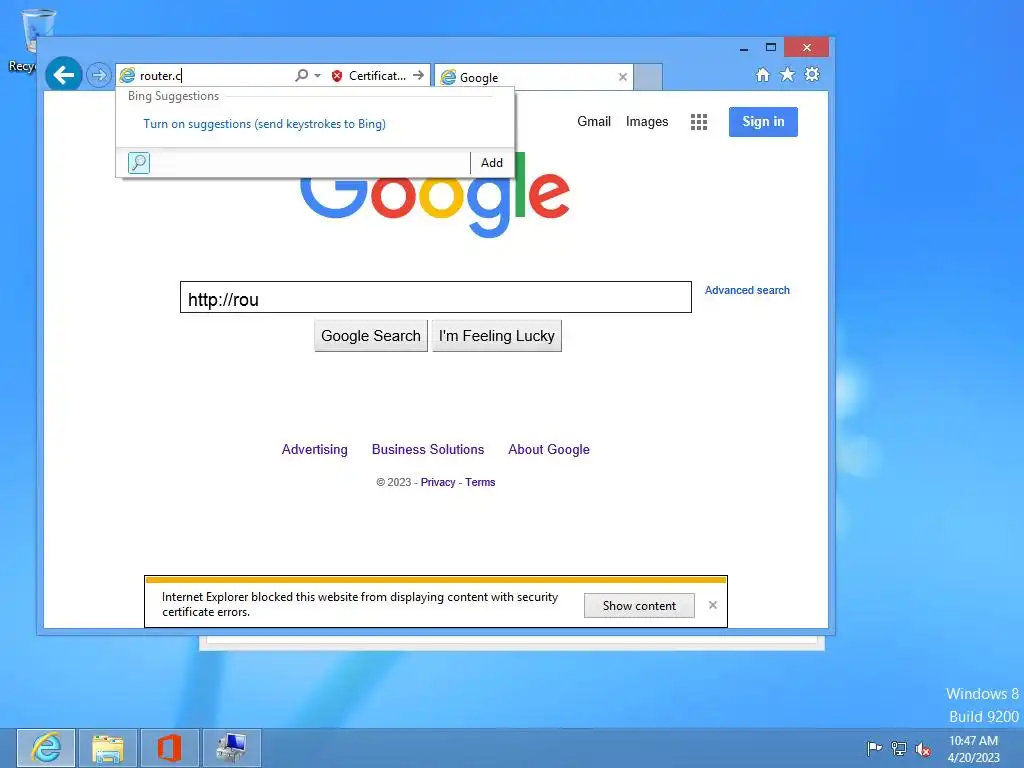
Task: Open the Home page icon
Action: 763,74
